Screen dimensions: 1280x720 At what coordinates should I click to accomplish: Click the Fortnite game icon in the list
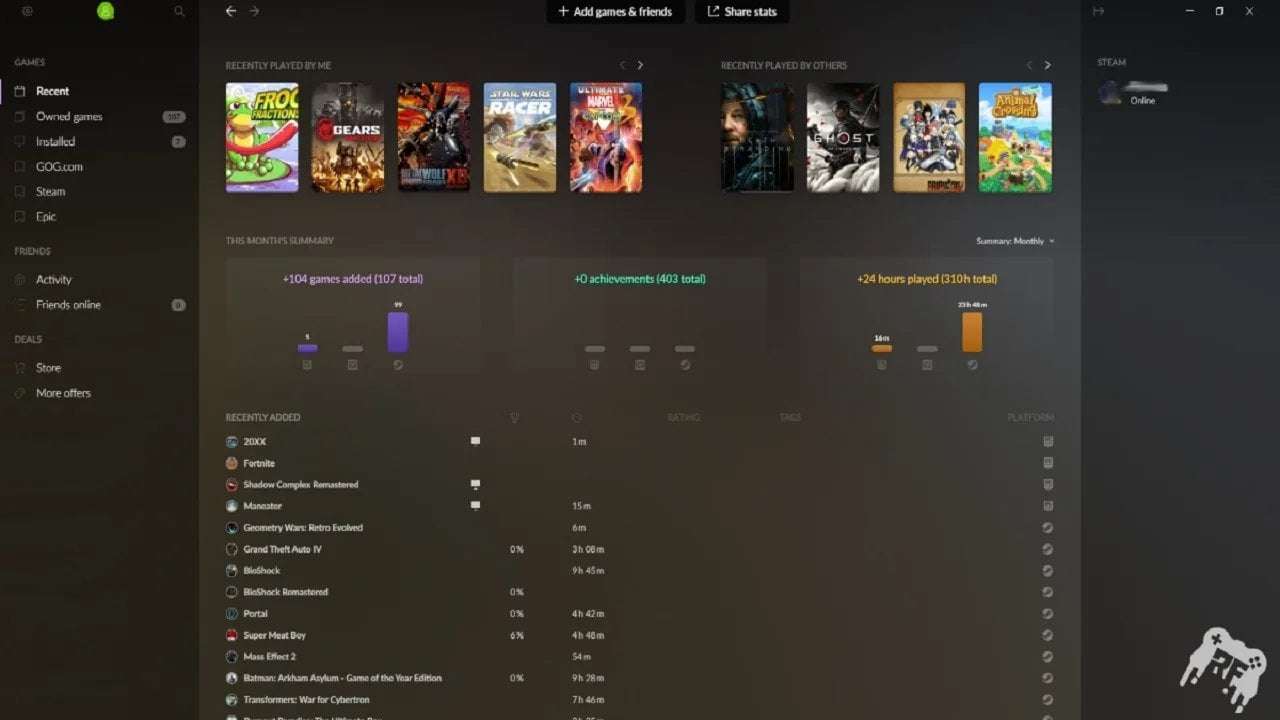tap(232, 463)
